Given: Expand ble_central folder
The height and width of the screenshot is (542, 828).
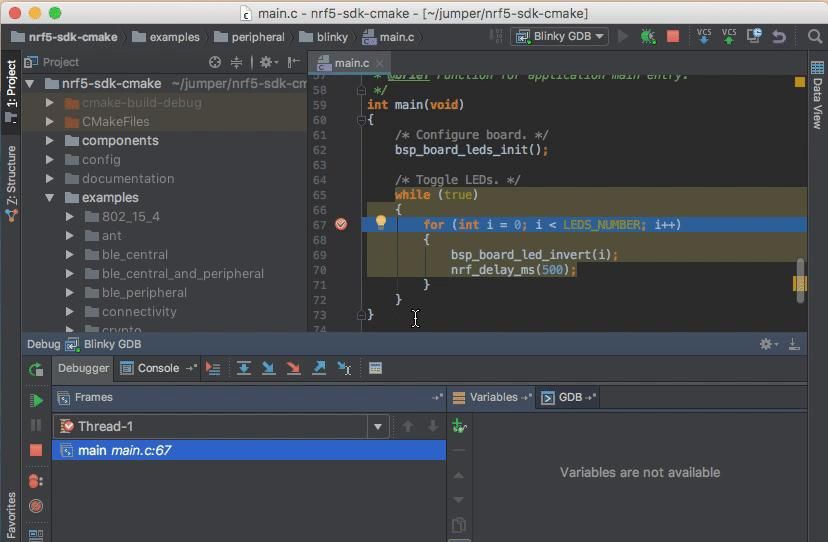Looking at the screenshot, I should 70,255.
